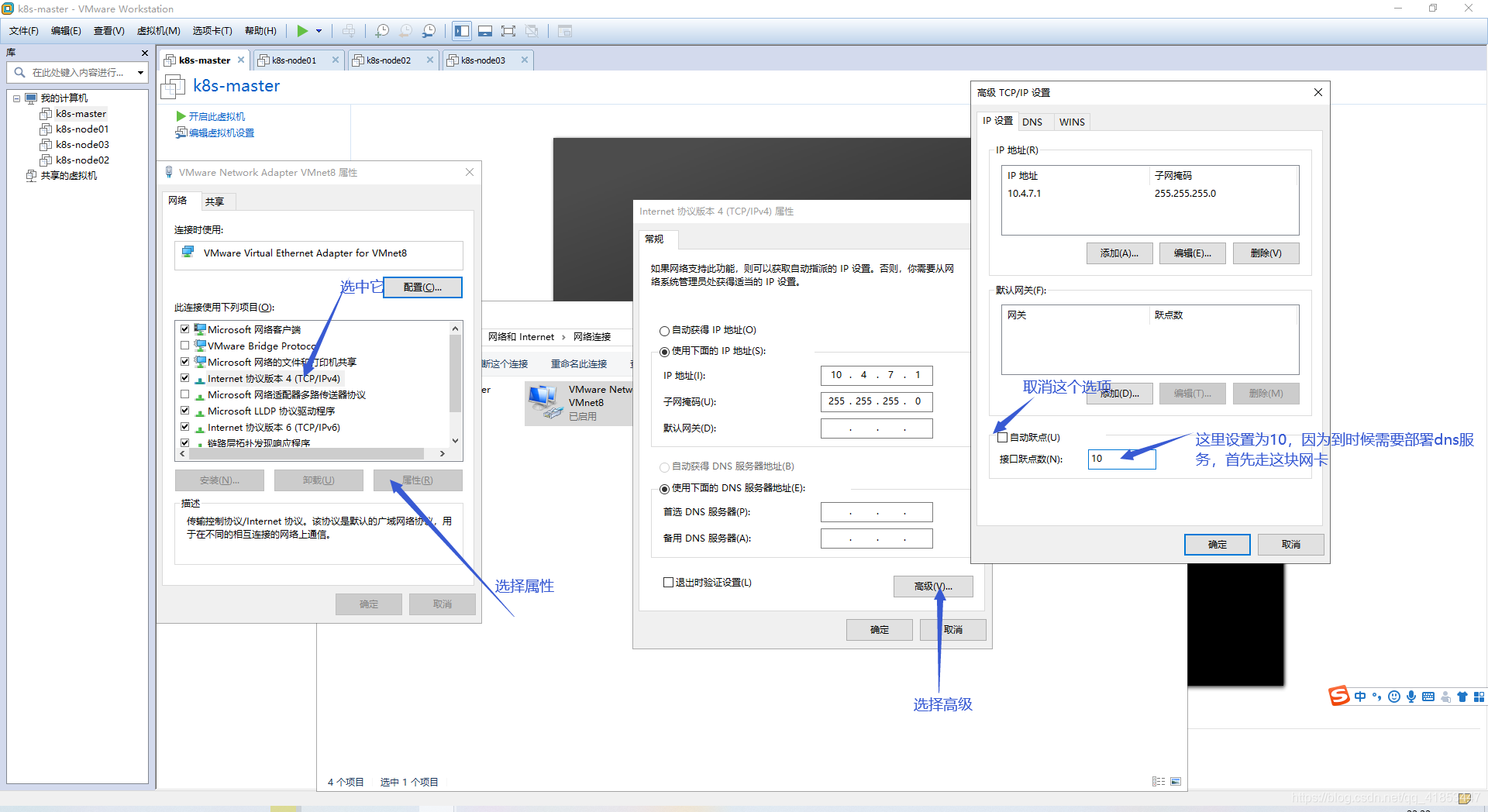This screenshot has height=812, width=1488.
Task: Click the console view icon in toolbar
Action: click(565, 31)
